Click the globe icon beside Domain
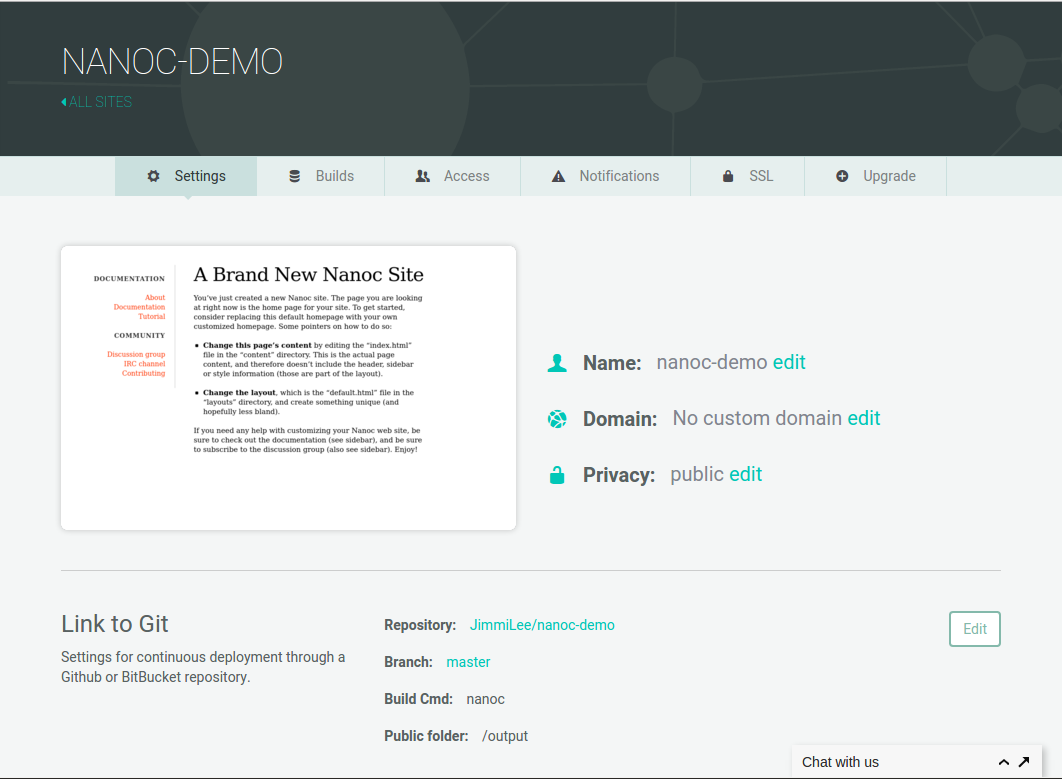The width and height of the screenshot is (1062, 779). 557,419
